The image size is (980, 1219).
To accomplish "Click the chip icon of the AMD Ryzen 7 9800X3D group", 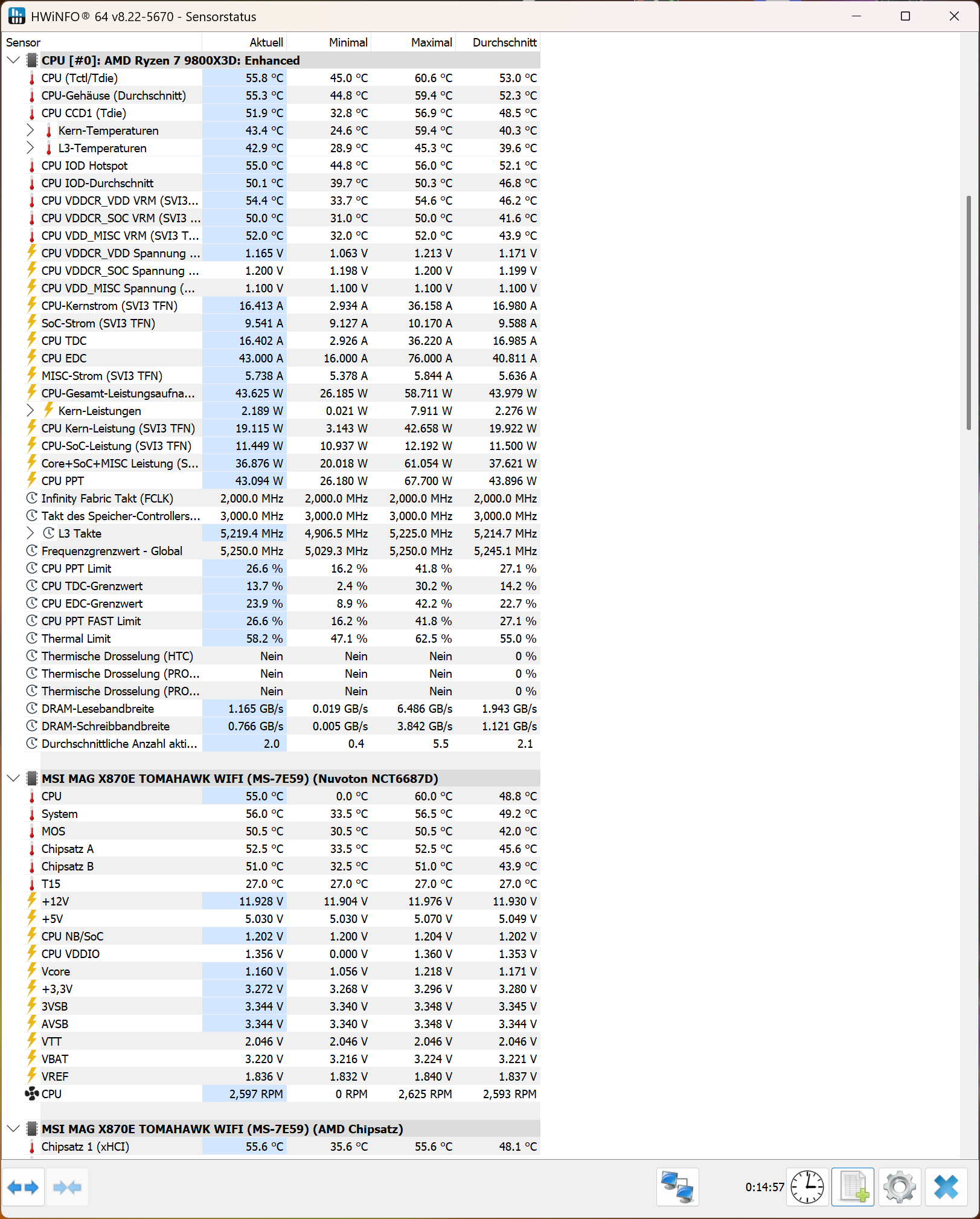I will (32, 60).
